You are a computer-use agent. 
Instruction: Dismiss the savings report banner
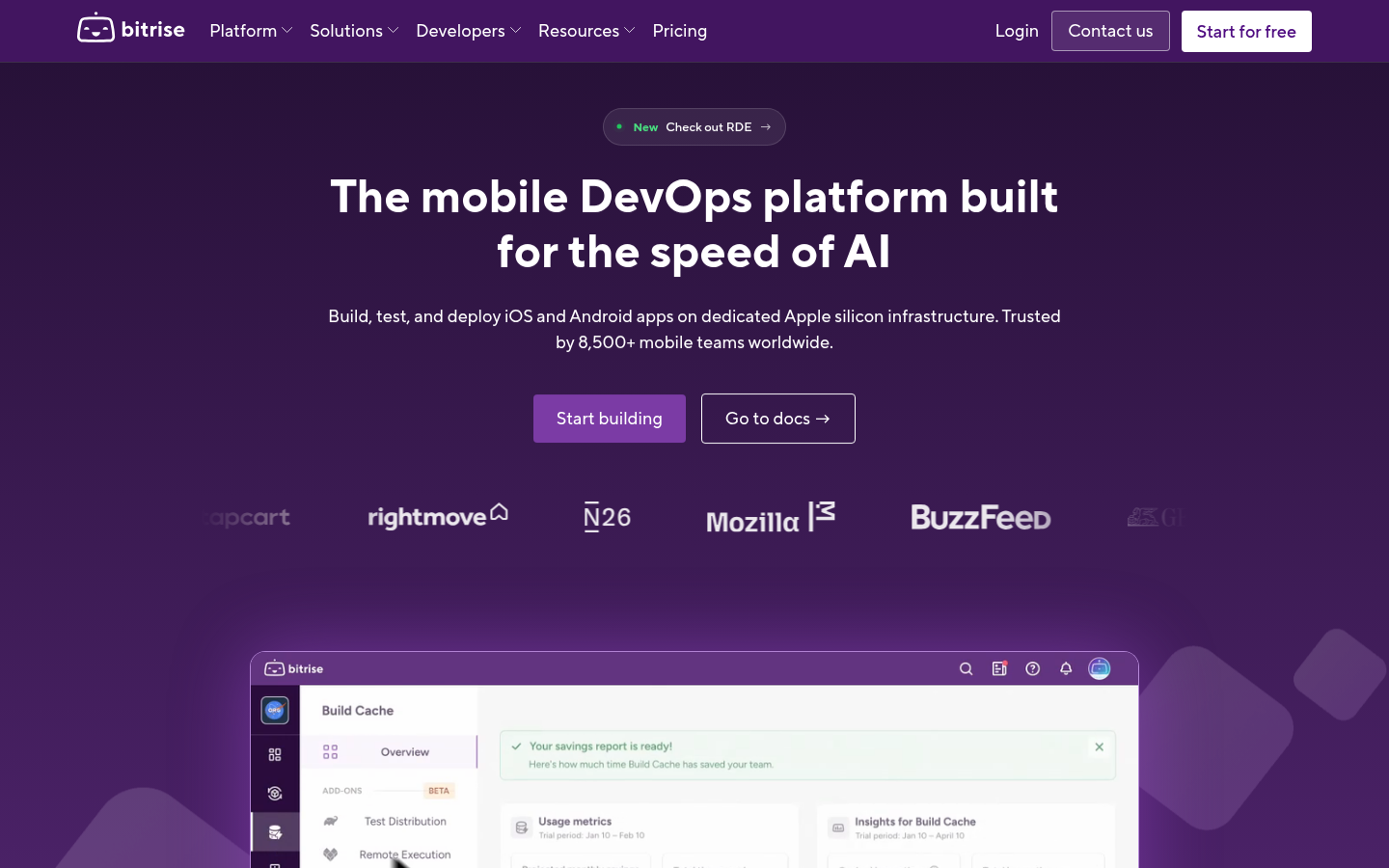(x=1099, y=746)
